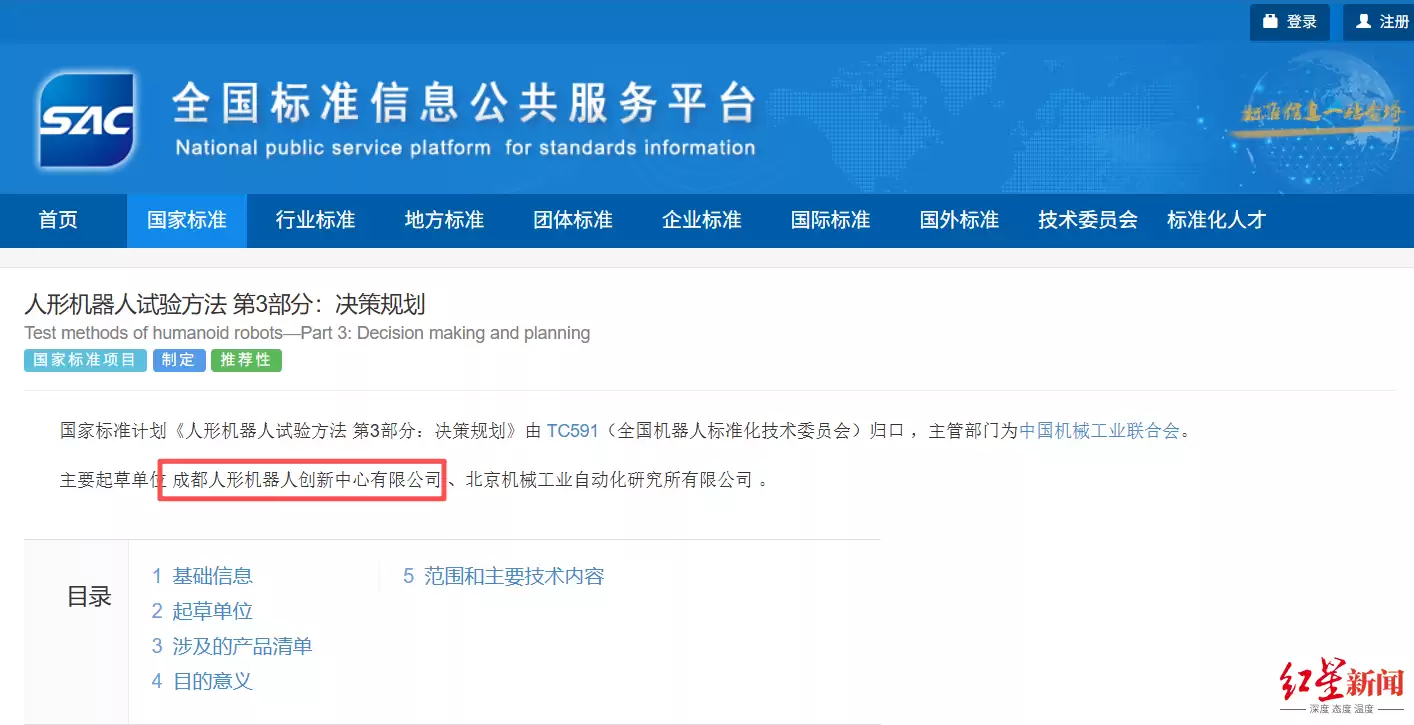Viewport: 1414px width, 725px height.
Task: Click the briefcase icon beside 登录
Action: (x=1271, y=21)
